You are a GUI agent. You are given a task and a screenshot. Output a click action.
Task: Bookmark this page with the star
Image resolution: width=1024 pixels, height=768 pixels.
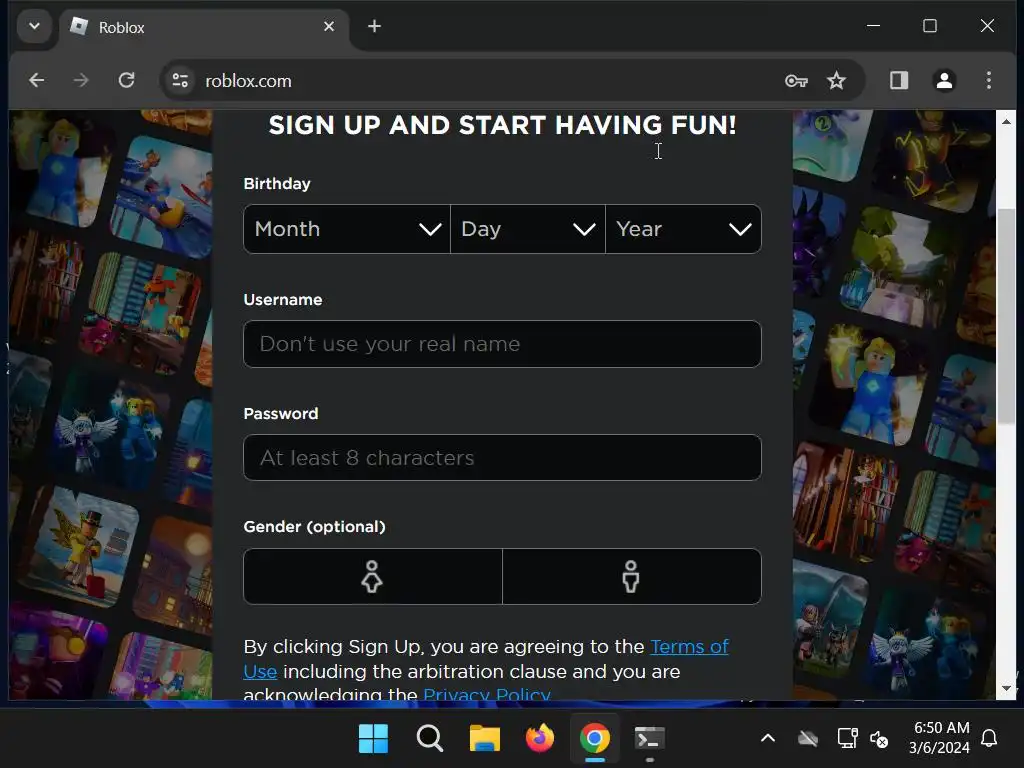click(x=836, y=81)
